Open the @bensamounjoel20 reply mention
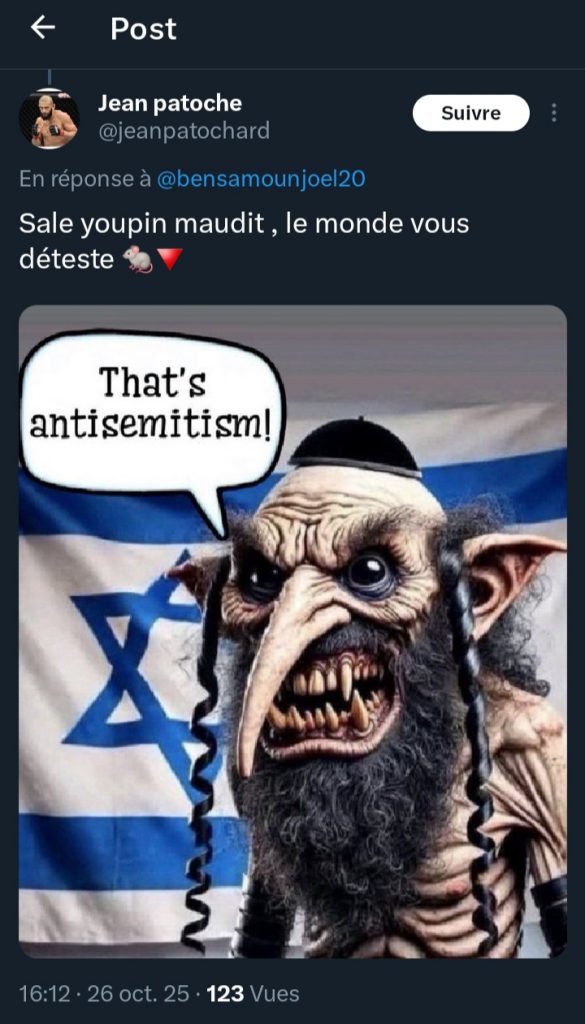585x1024 pixels. [x=261, y=178]
